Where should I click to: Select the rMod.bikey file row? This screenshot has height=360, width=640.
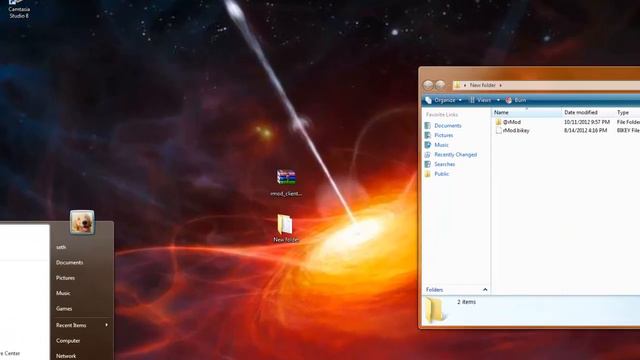tap(566, 131)
